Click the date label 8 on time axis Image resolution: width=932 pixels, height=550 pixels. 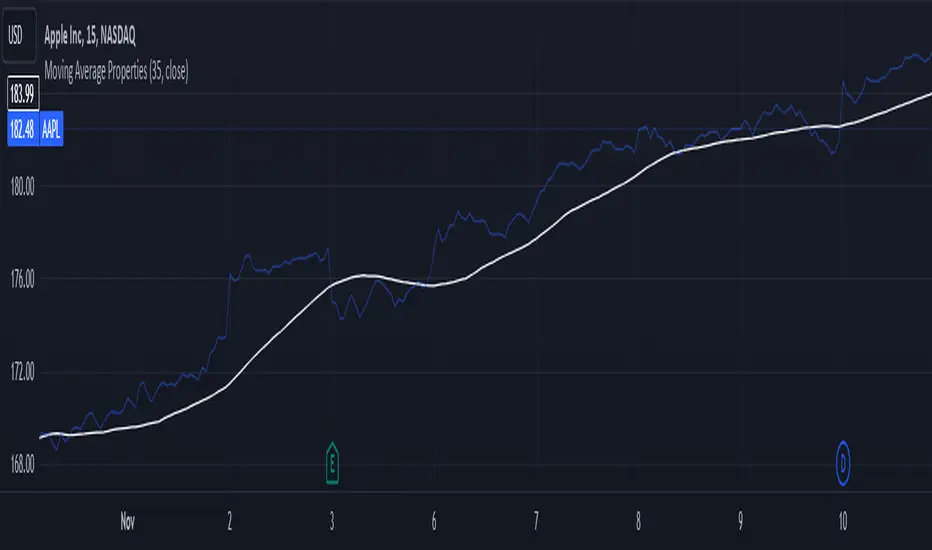(x=638, y=521)
